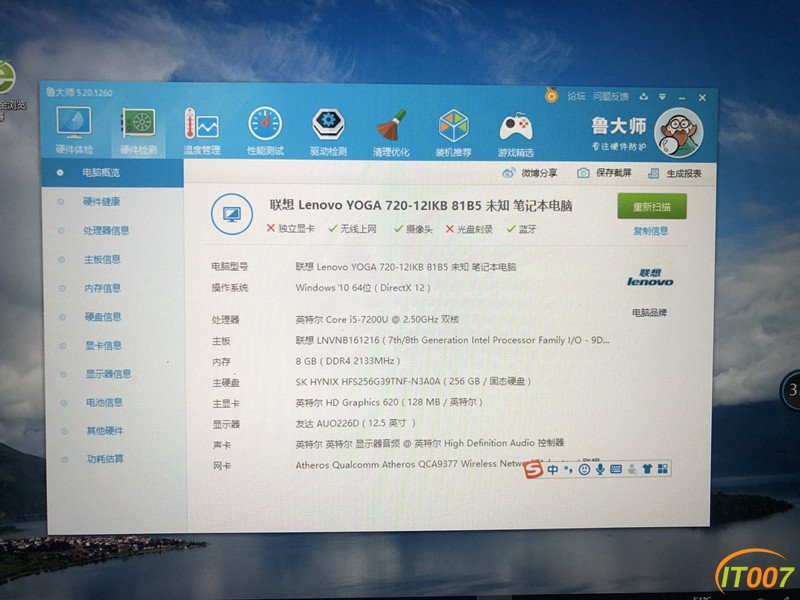The height and width of the screenshot is (600, 800).
Task: Open 硬盘信息 disk info
Action: [x=103, y=317]
